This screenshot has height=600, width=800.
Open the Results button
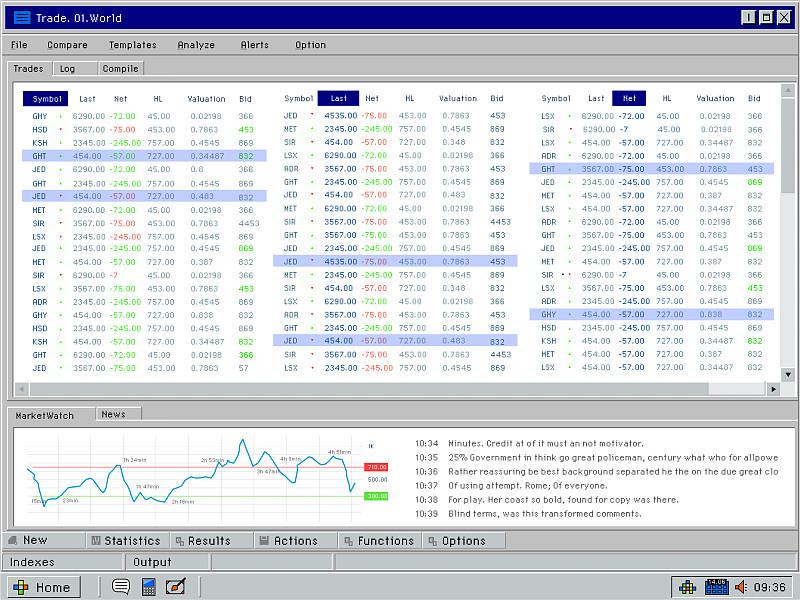click(211, 541)
